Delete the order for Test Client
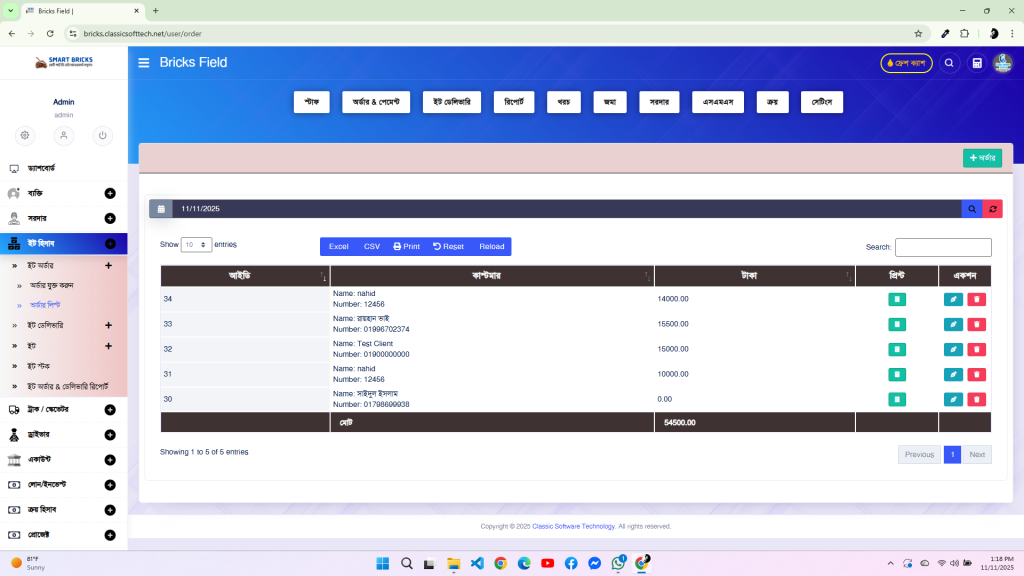Screen dimensions: 1024x576 tap(976, 349)
